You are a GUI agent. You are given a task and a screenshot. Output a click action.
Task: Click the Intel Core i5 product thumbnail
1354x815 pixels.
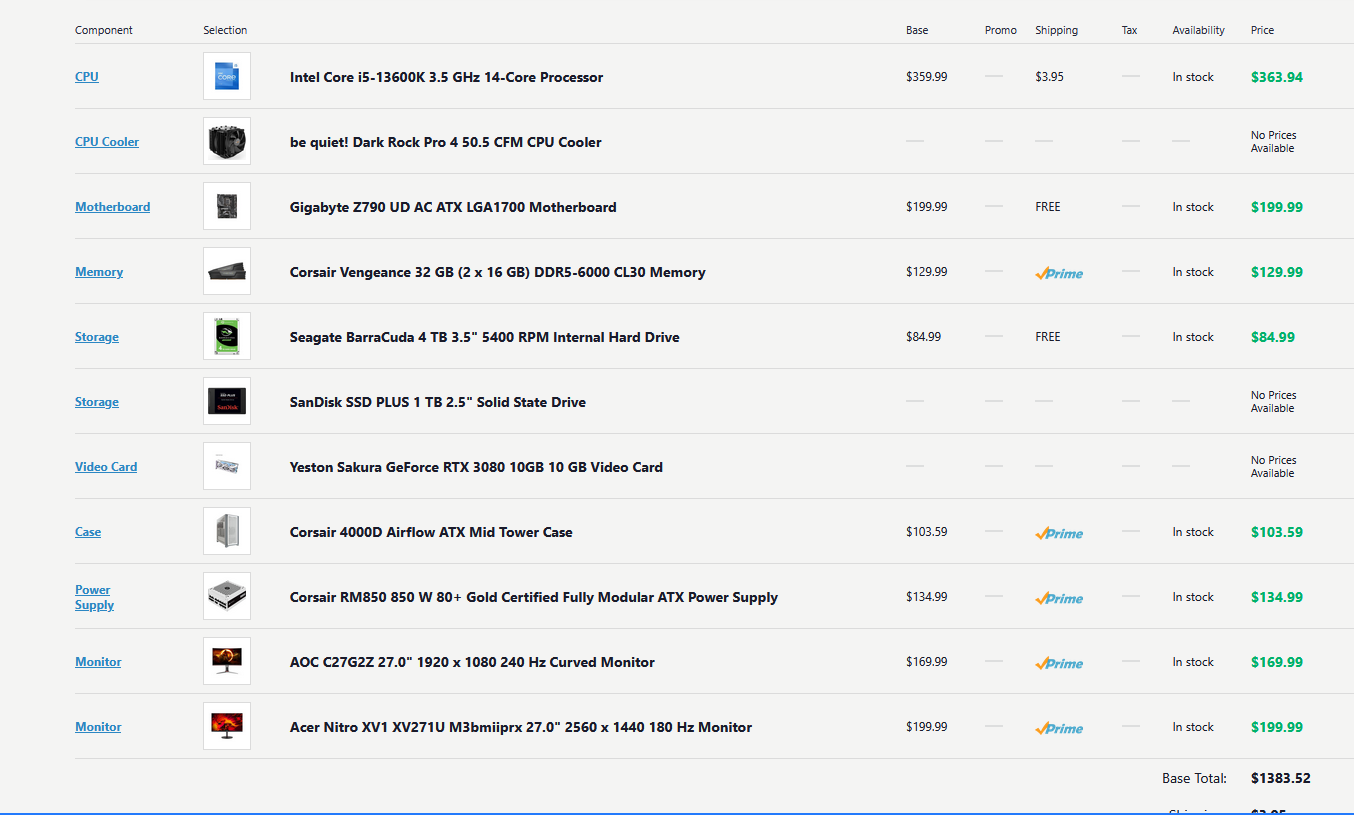227,76
